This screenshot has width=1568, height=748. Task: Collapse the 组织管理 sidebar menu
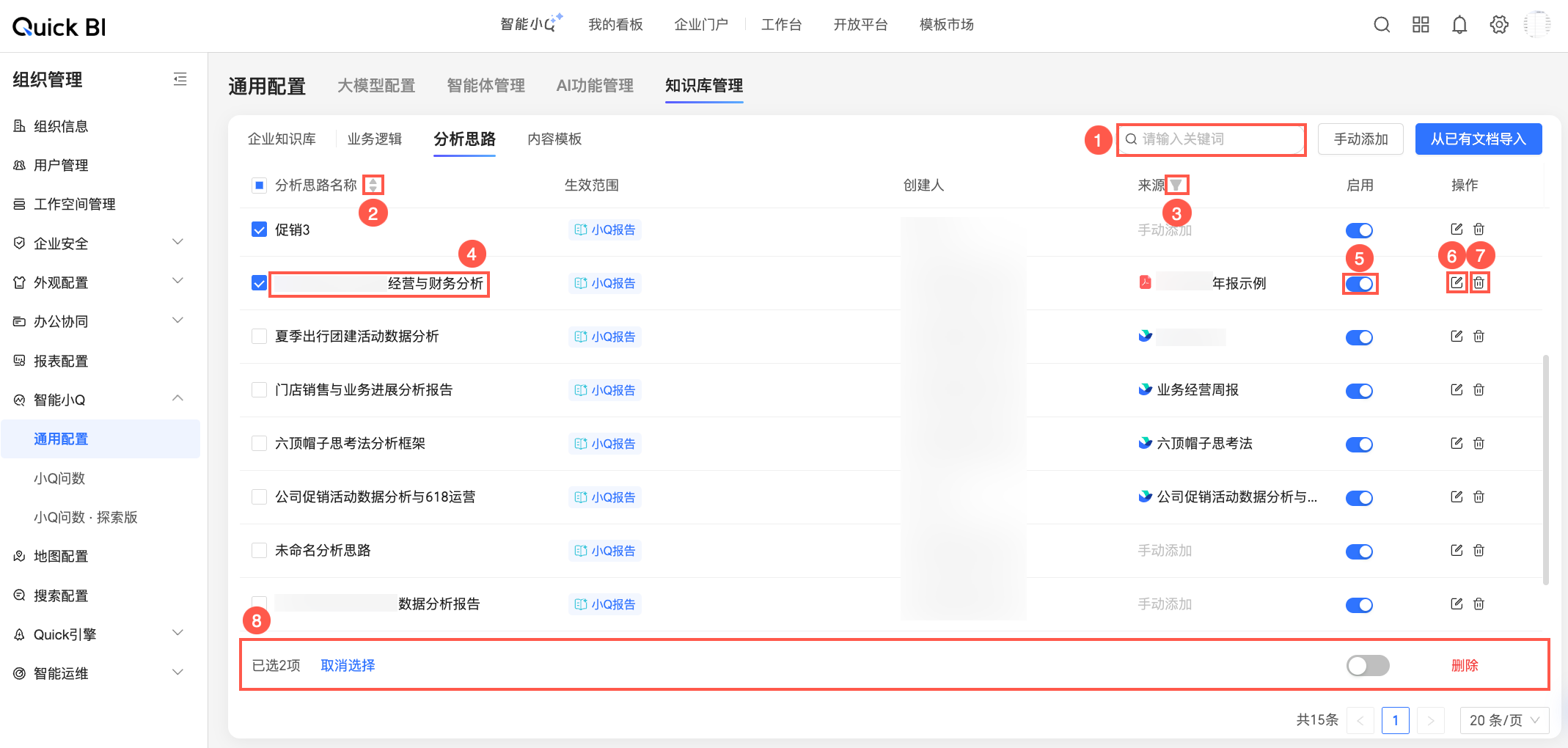coord(180,79)
